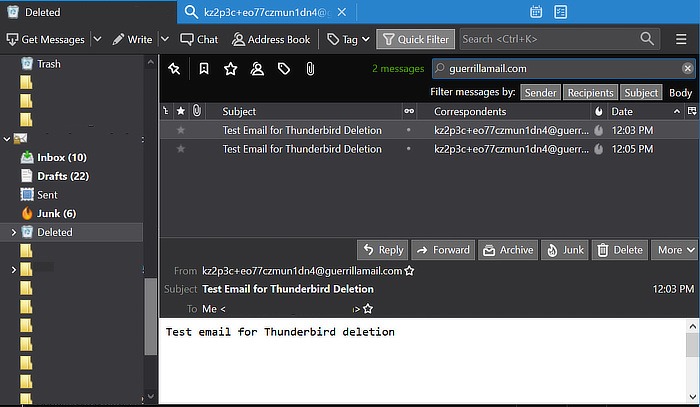
Task: Toggle the Body filter button
Action: (680, 92)
